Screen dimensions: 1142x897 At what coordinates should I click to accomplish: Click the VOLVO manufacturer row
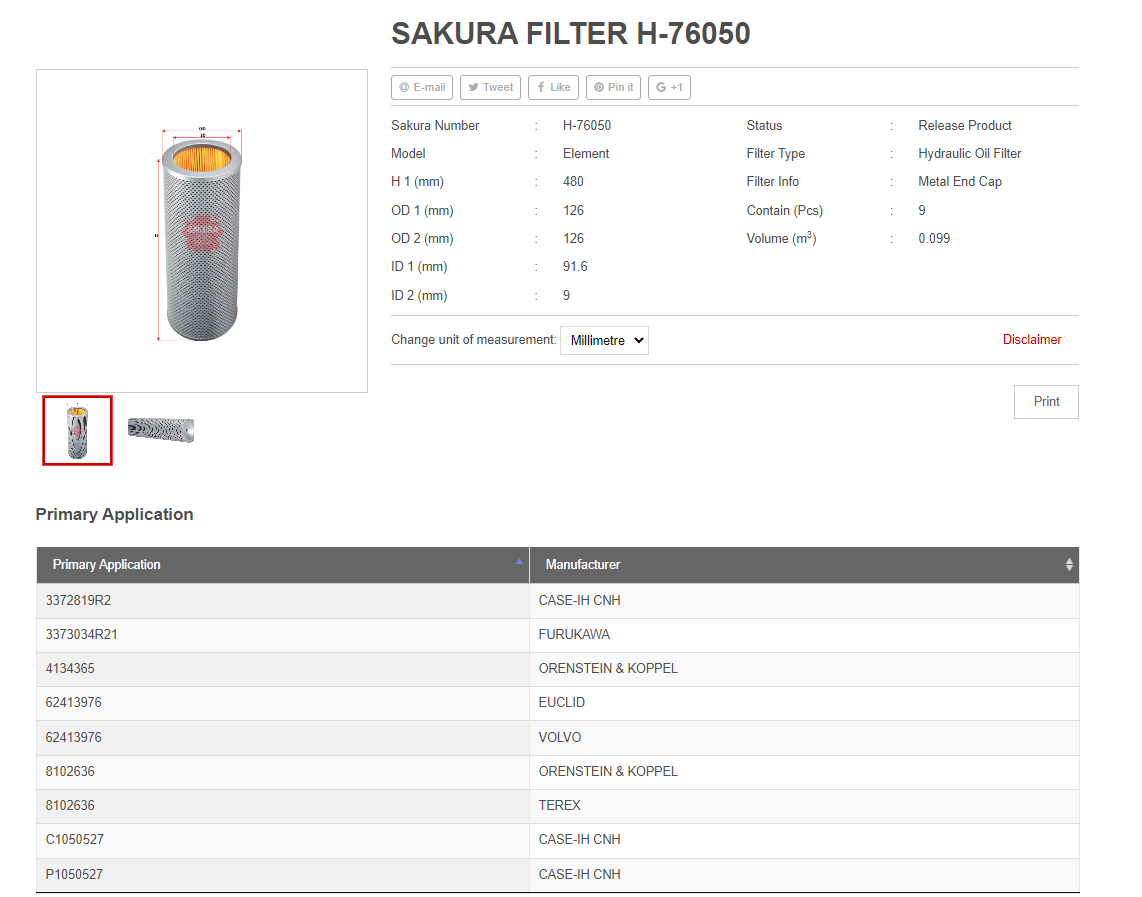click(560, 738)
